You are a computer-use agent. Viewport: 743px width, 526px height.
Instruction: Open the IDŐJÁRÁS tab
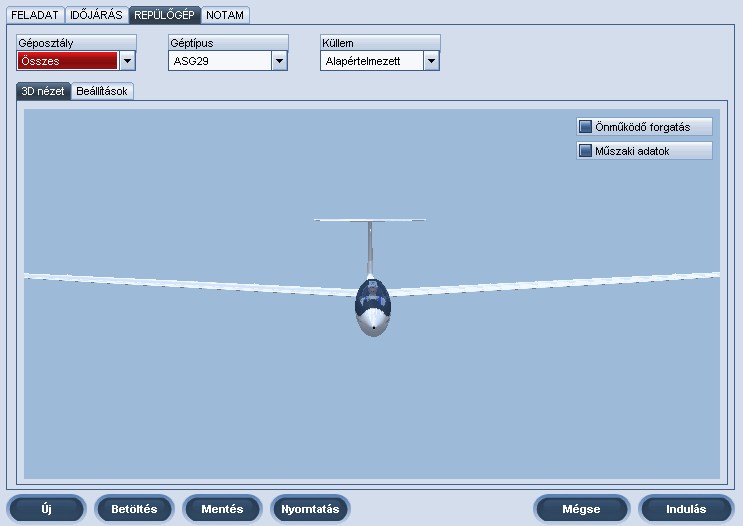coord(97,16)
